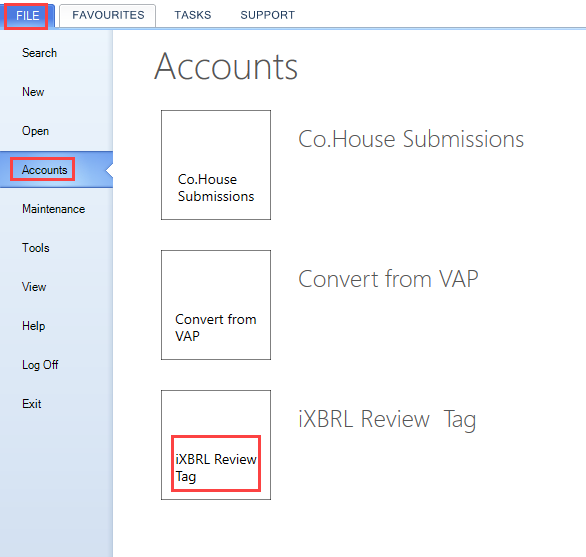The image size is (586, 557).
Task: Open the SUPPORT tab
Action: tap(268, 15)
